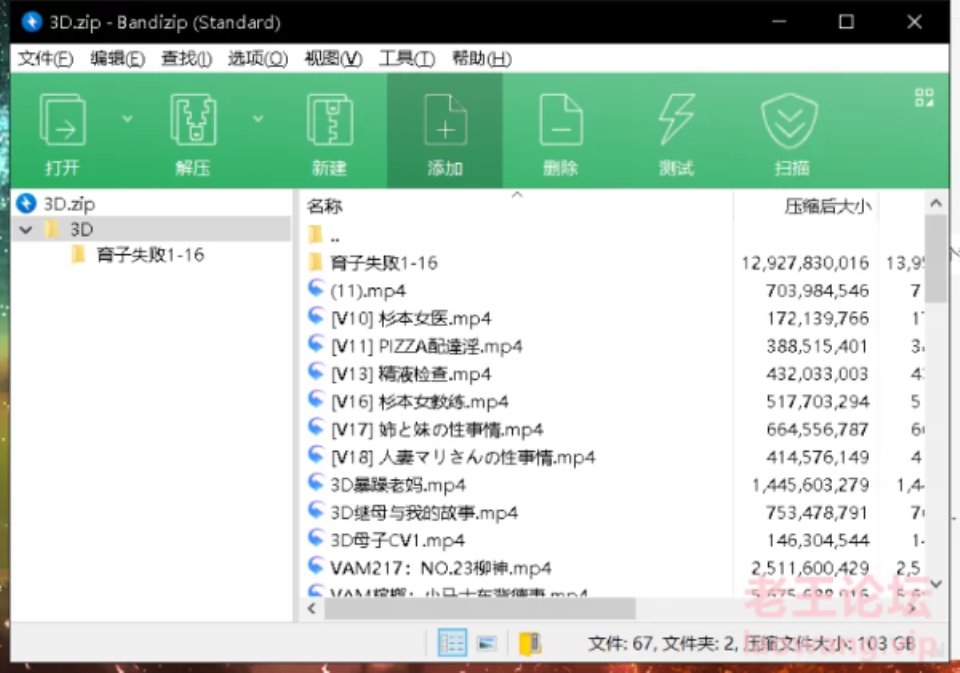Select the file [V10] 杉本女医.mp4

click(x=411, y=318)
